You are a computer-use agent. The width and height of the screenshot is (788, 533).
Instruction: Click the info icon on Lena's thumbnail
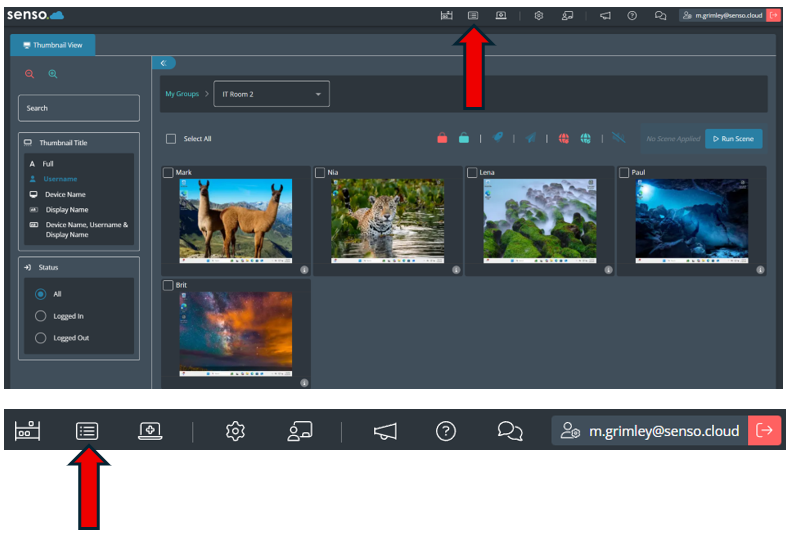click(x=608, y=270)
